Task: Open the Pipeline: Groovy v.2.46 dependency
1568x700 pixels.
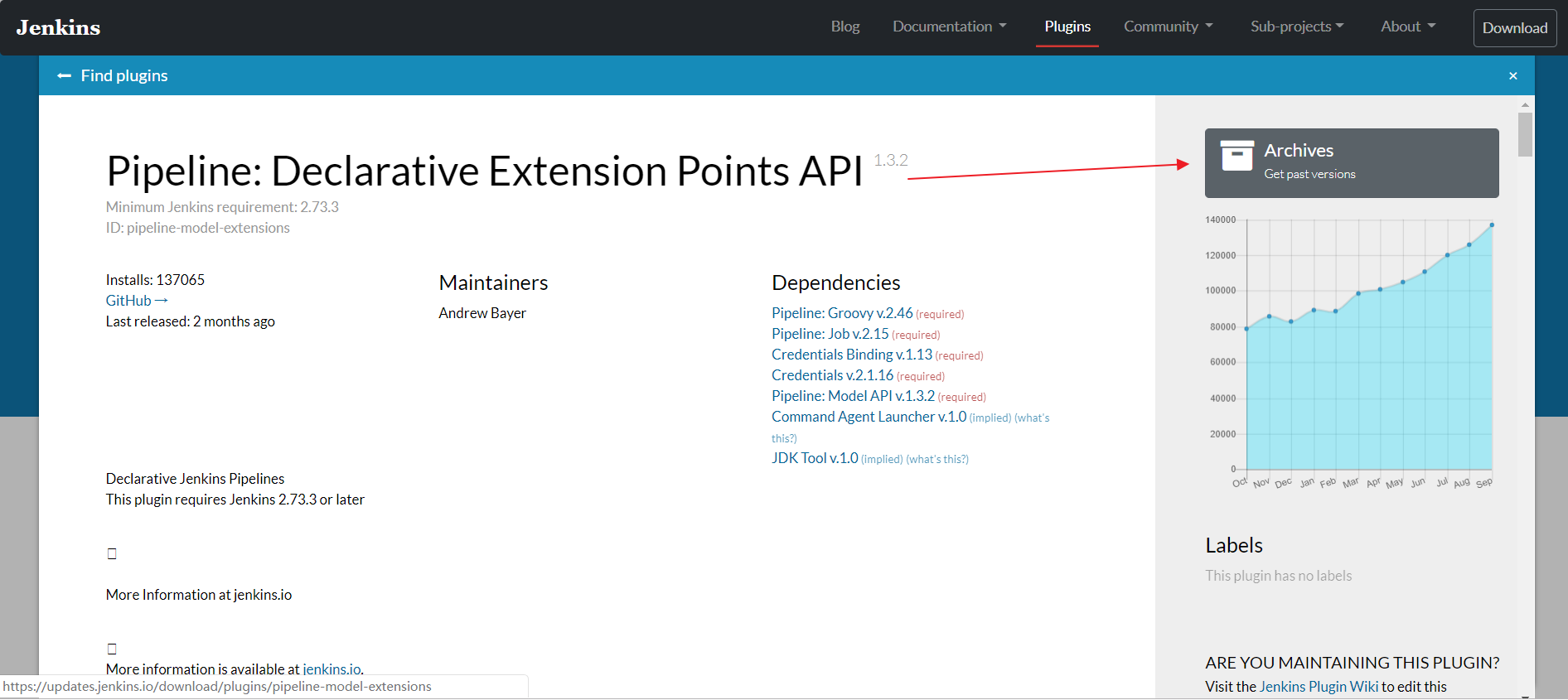Action: [x=842, y=313]
